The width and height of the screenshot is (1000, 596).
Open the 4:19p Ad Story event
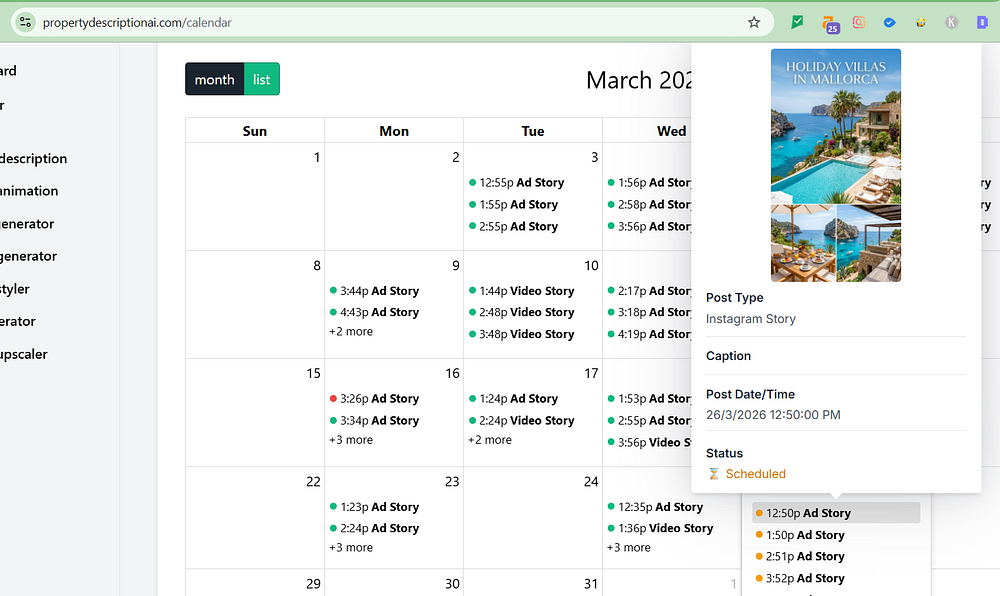[x=649, y=333]
